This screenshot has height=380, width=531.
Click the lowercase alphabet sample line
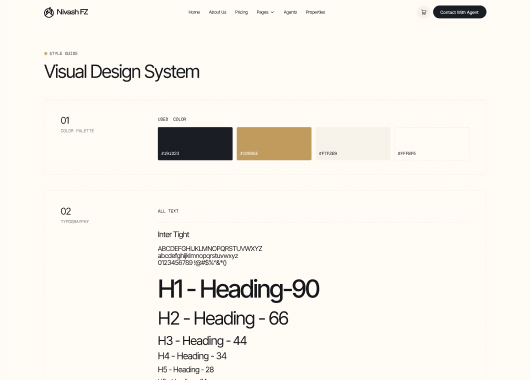click(198, 256)
